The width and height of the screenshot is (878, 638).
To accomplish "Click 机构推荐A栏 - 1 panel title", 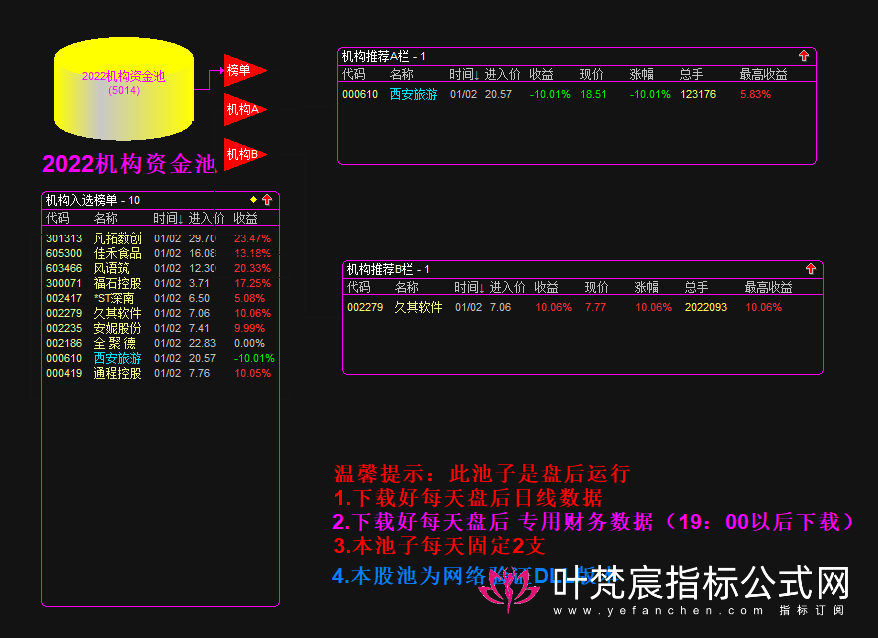I will 384,56.
